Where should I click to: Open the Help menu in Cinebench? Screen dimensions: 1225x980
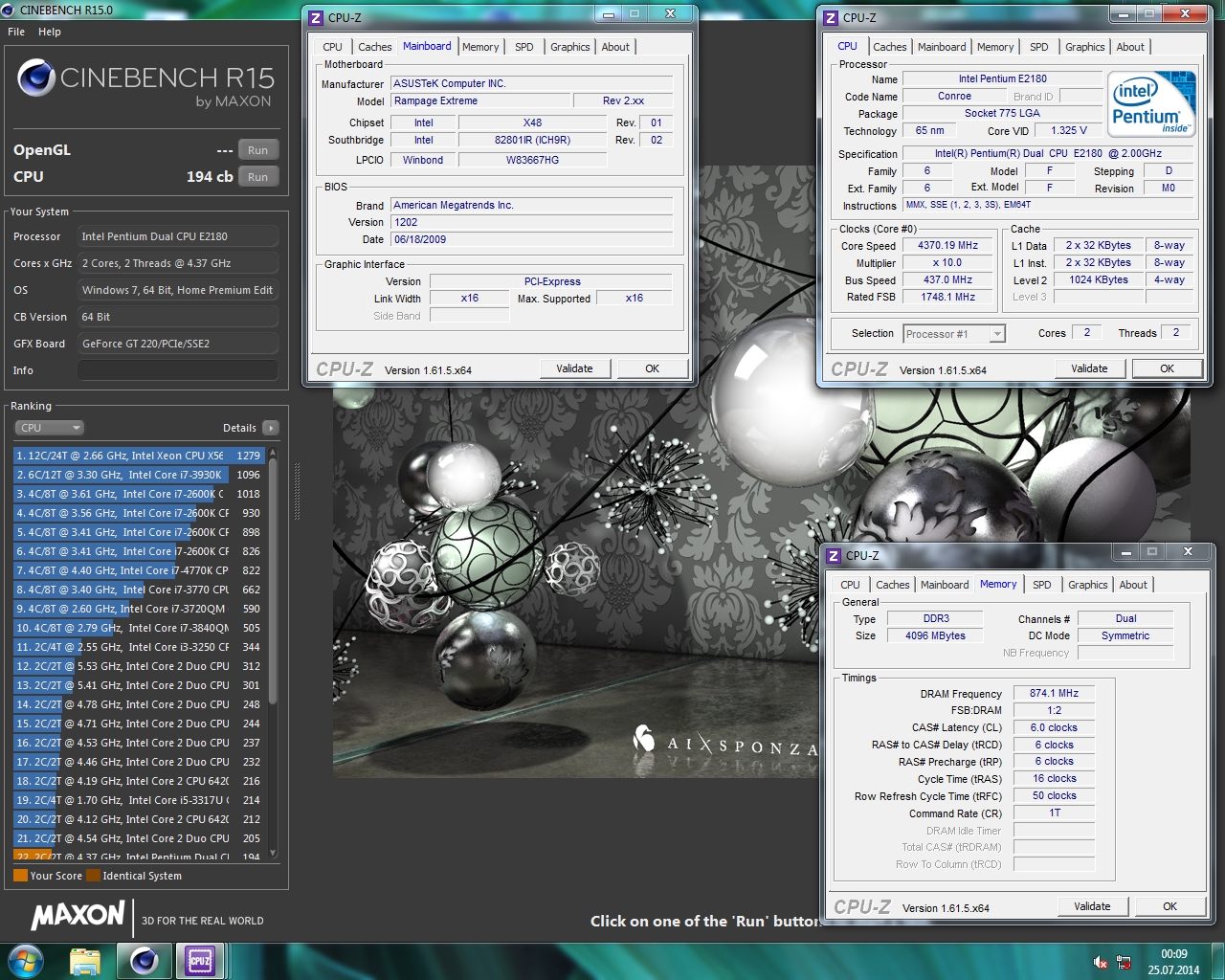coord(50,32)
